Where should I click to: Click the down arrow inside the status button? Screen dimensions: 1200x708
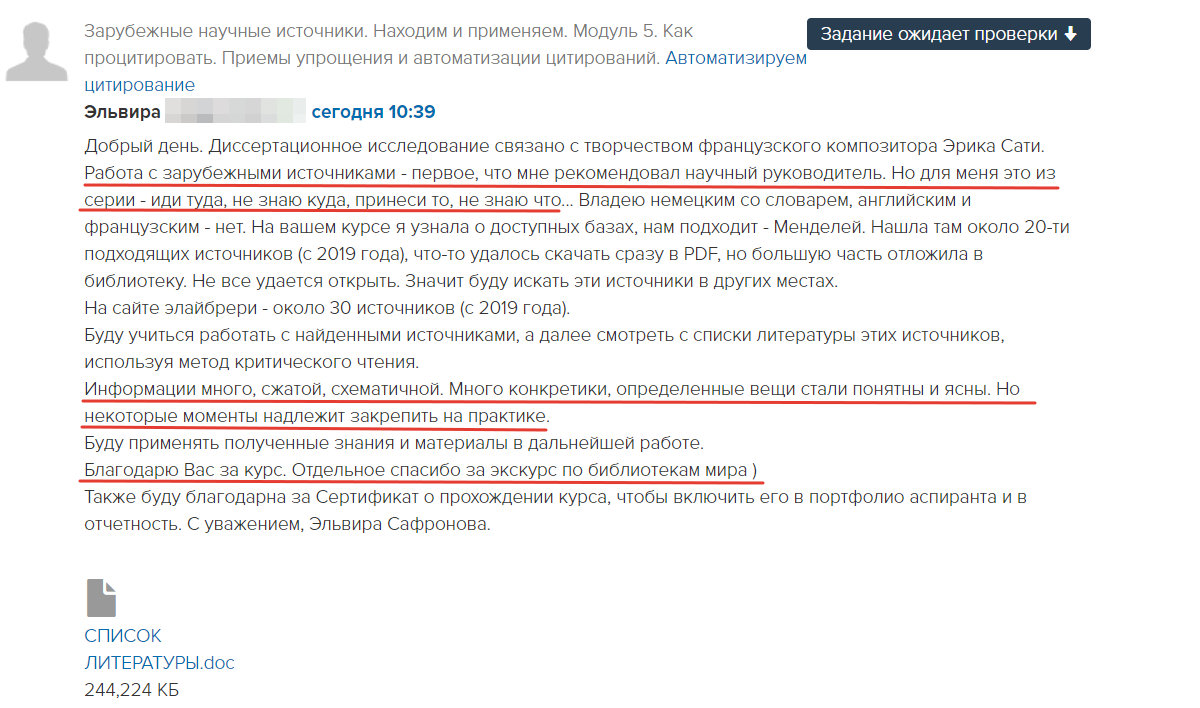click(x=1070, y=34)
